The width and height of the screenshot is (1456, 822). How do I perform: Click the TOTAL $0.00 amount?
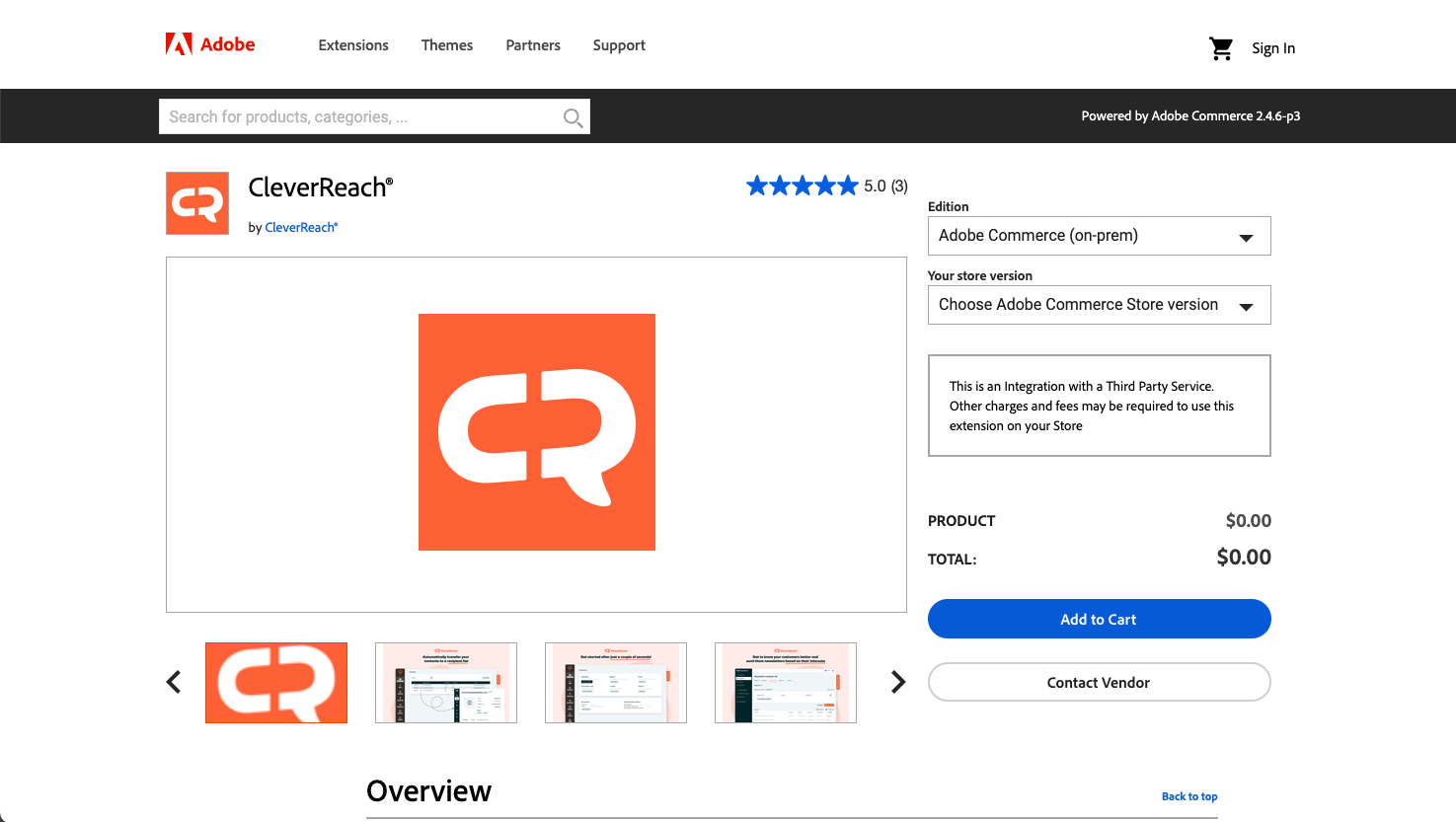1244,557
